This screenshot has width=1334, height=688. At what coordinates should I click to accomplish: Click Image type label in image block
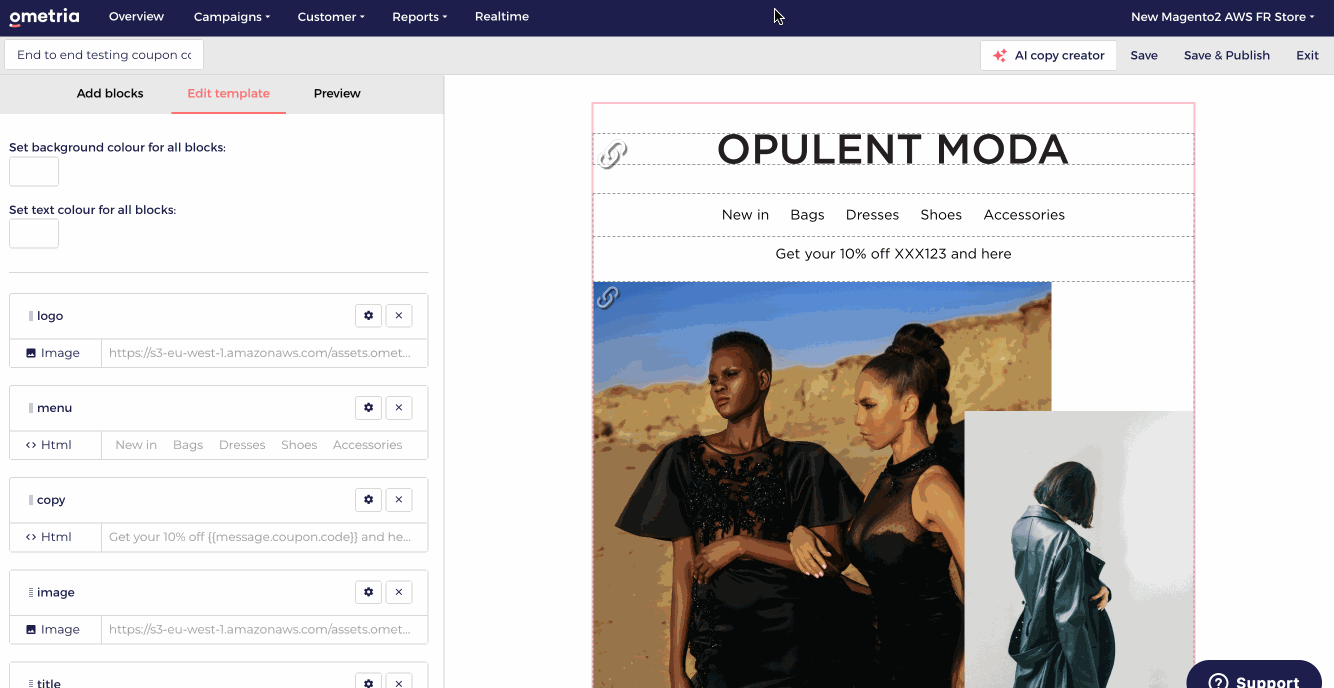coord(53,629)
